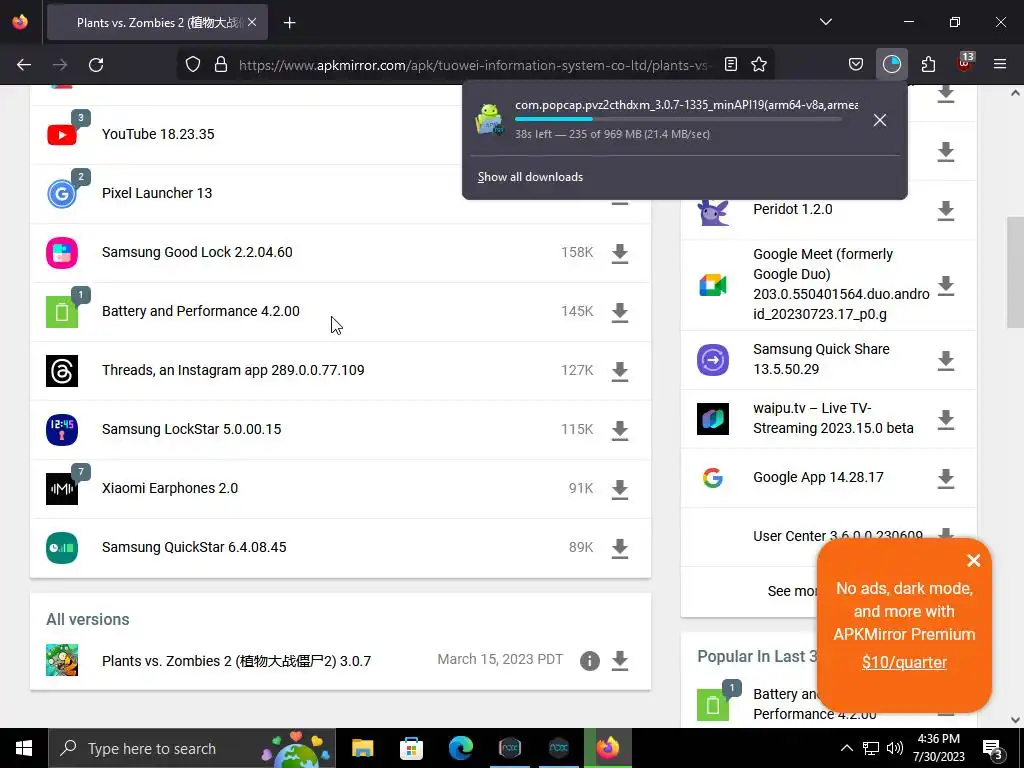Image resolution: width=1024 pixels, height=768 pixels.
Task: Click Show all downloads
Action: coord(530,177)
